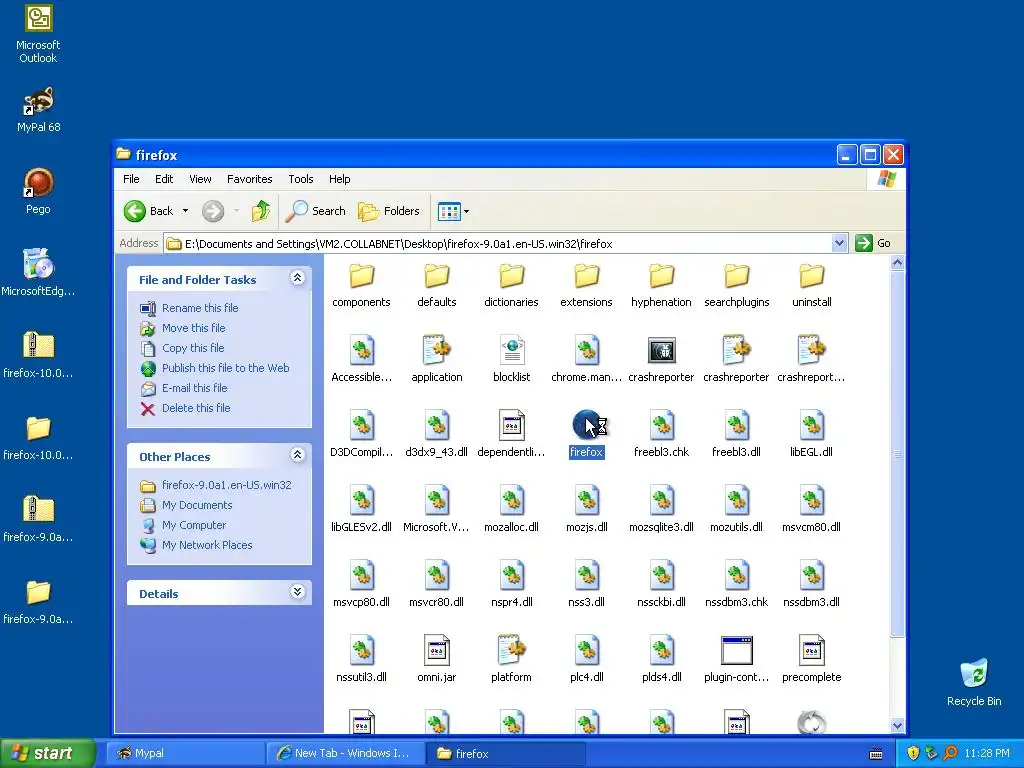
Task: Open the File menu
Action: 131,179
